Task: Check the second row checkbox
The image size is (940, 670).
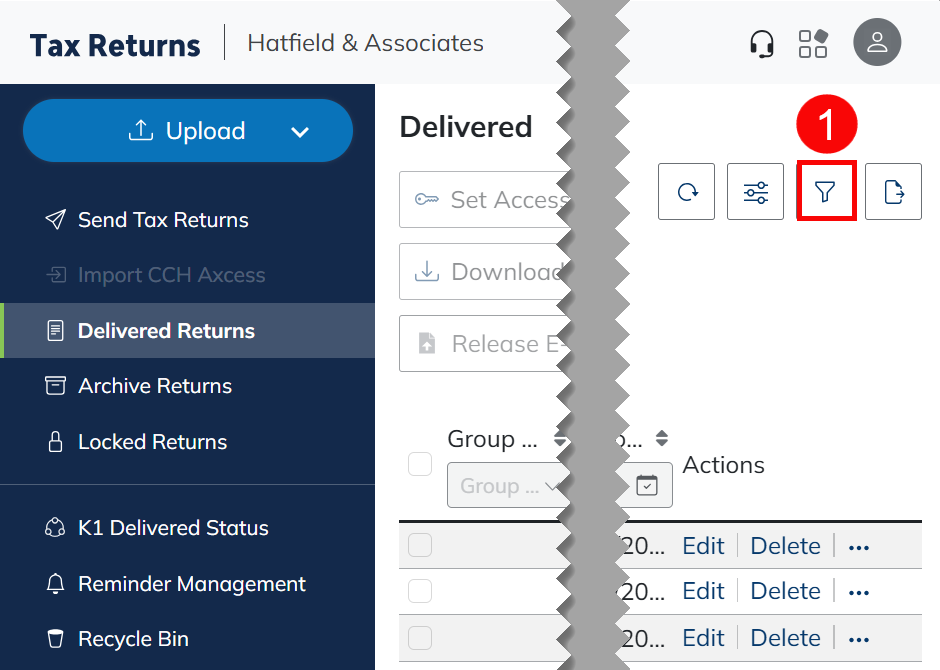Action: [x=420, y=591]
